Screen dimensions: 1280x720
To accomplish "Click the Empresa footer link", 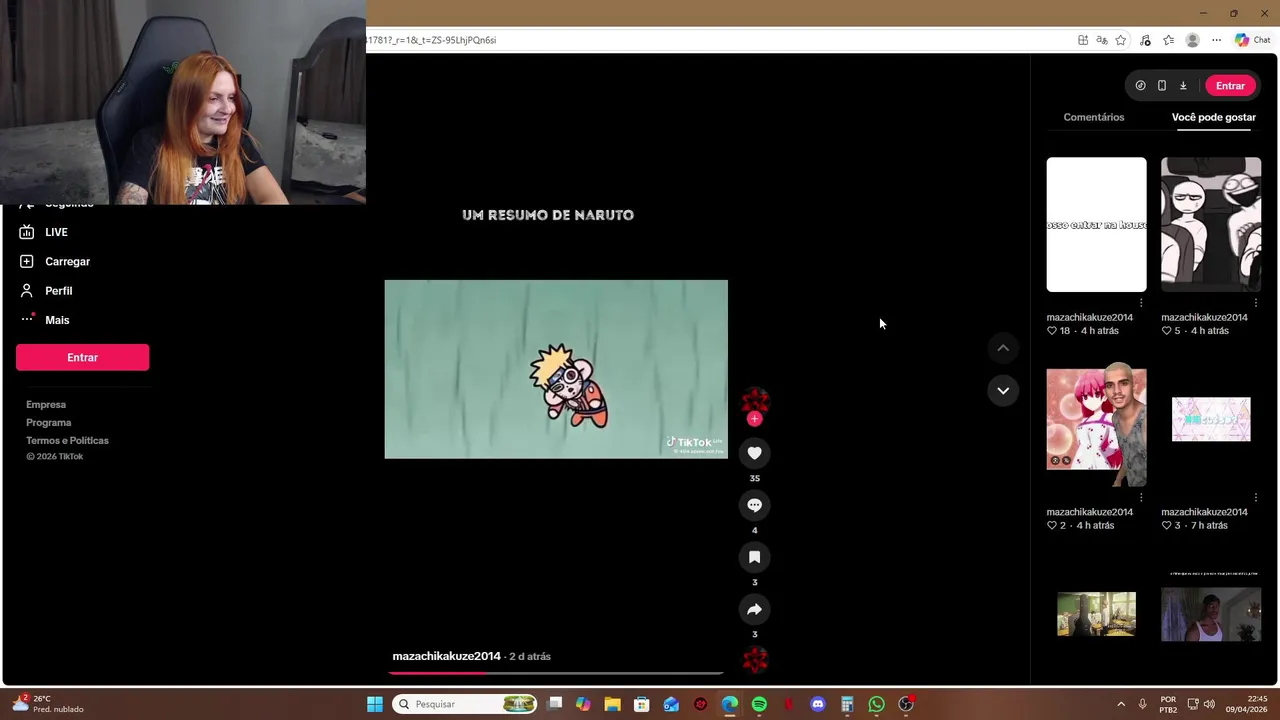I will tap(46, 405).
